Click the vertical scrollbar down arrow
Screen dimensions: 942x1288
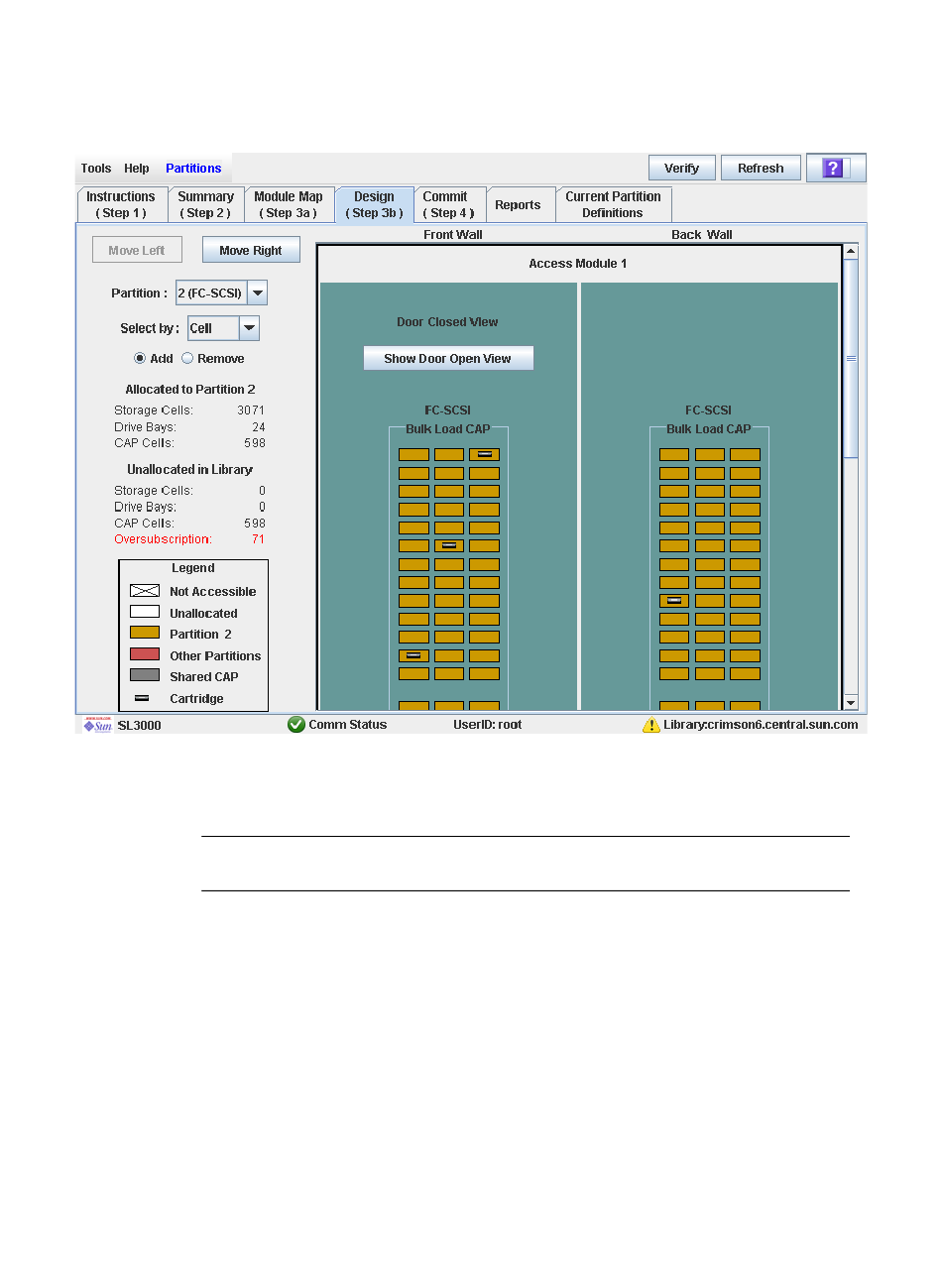851,702
